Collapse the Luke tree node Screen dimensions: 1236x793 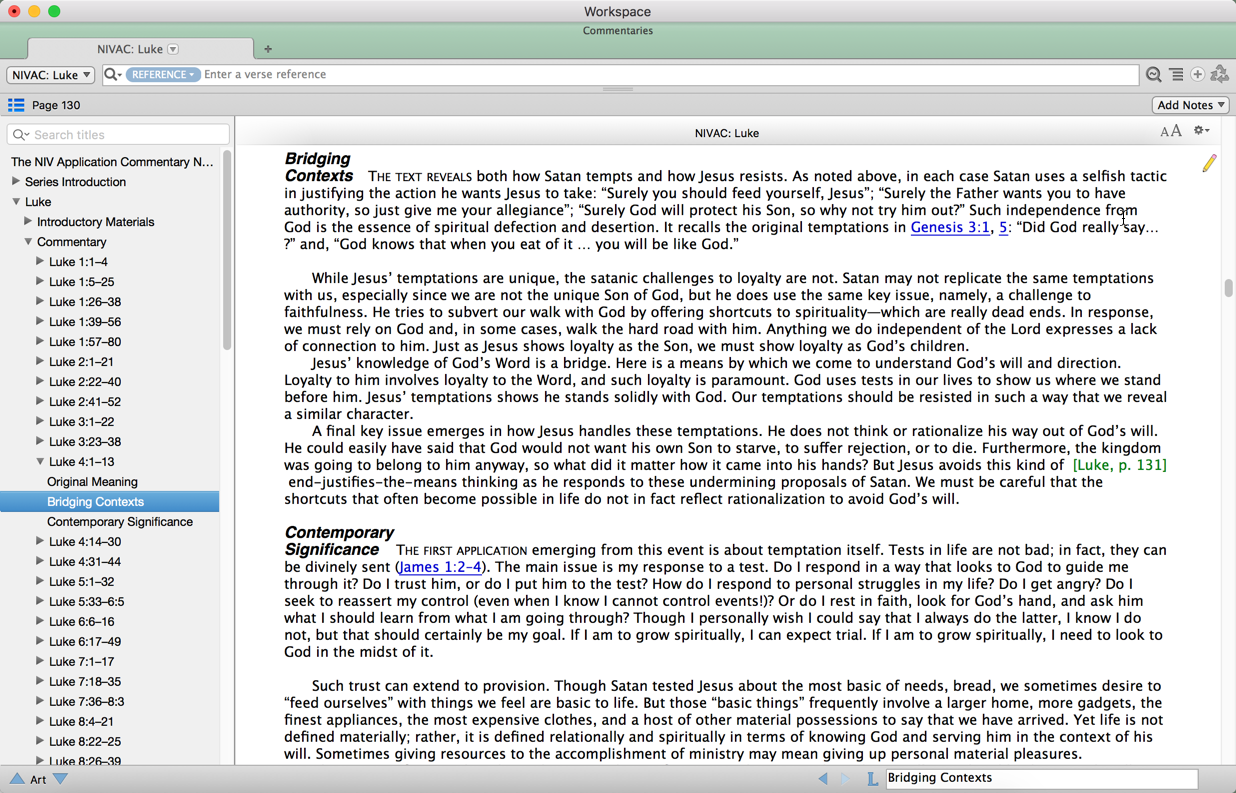[16, 202]
